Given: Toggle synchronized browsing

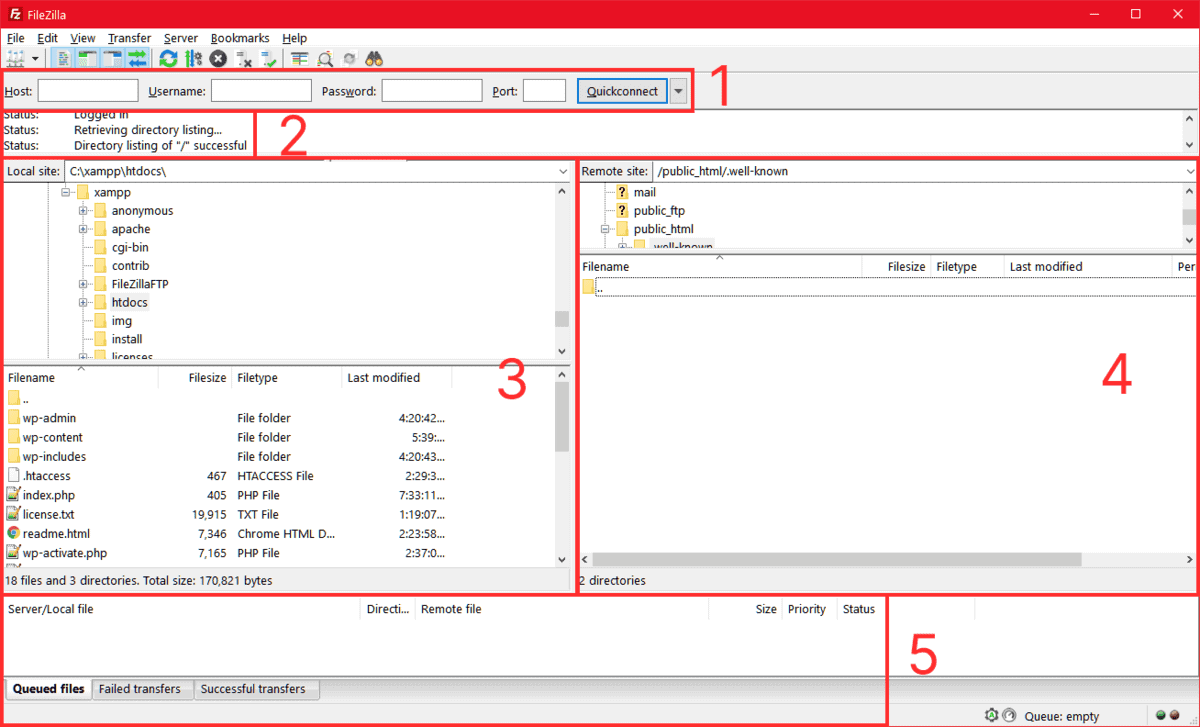Looking at the screenshot, I should click(349, 57).
